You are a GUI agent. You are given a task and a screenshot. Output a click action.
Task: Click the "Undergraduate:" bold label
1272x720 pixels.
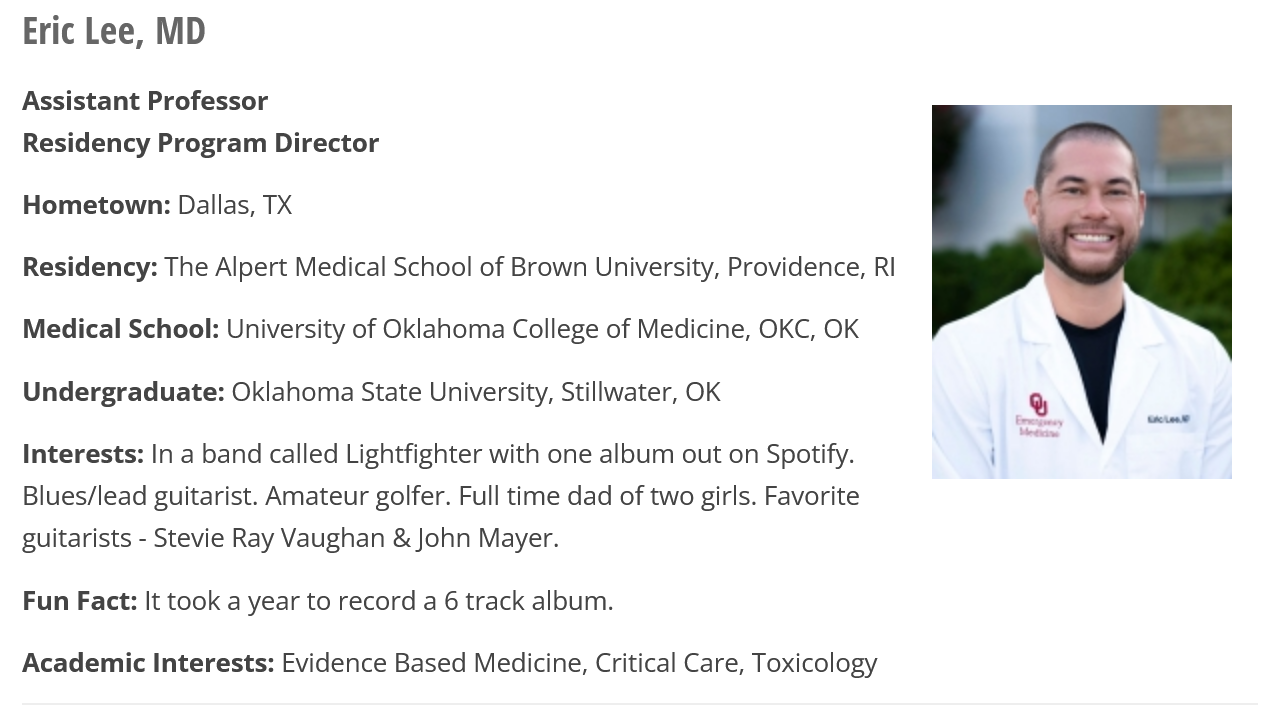click(123, 391)
